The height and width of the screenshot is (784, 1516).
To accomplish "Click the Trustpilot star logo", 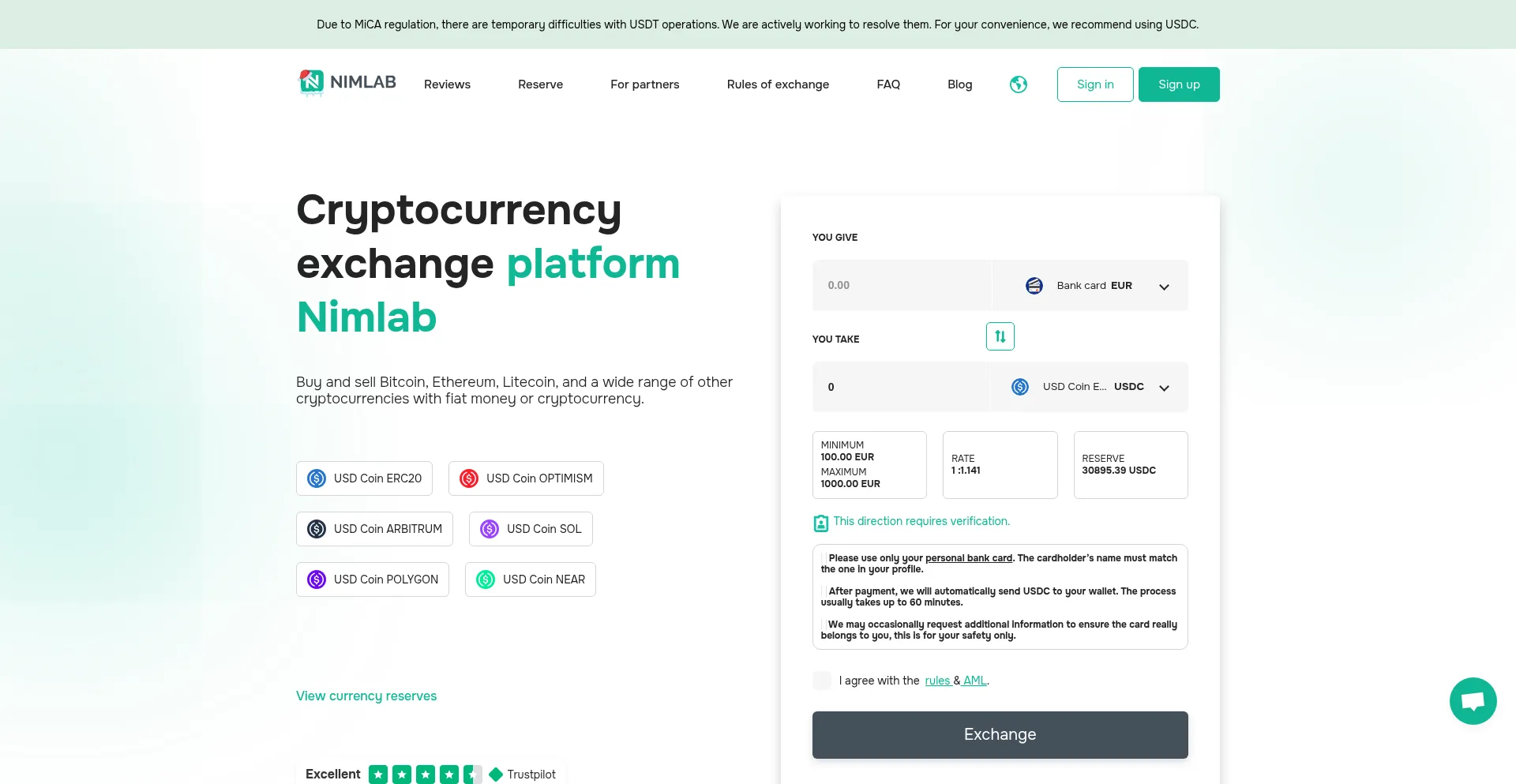I will click(495, 775).
